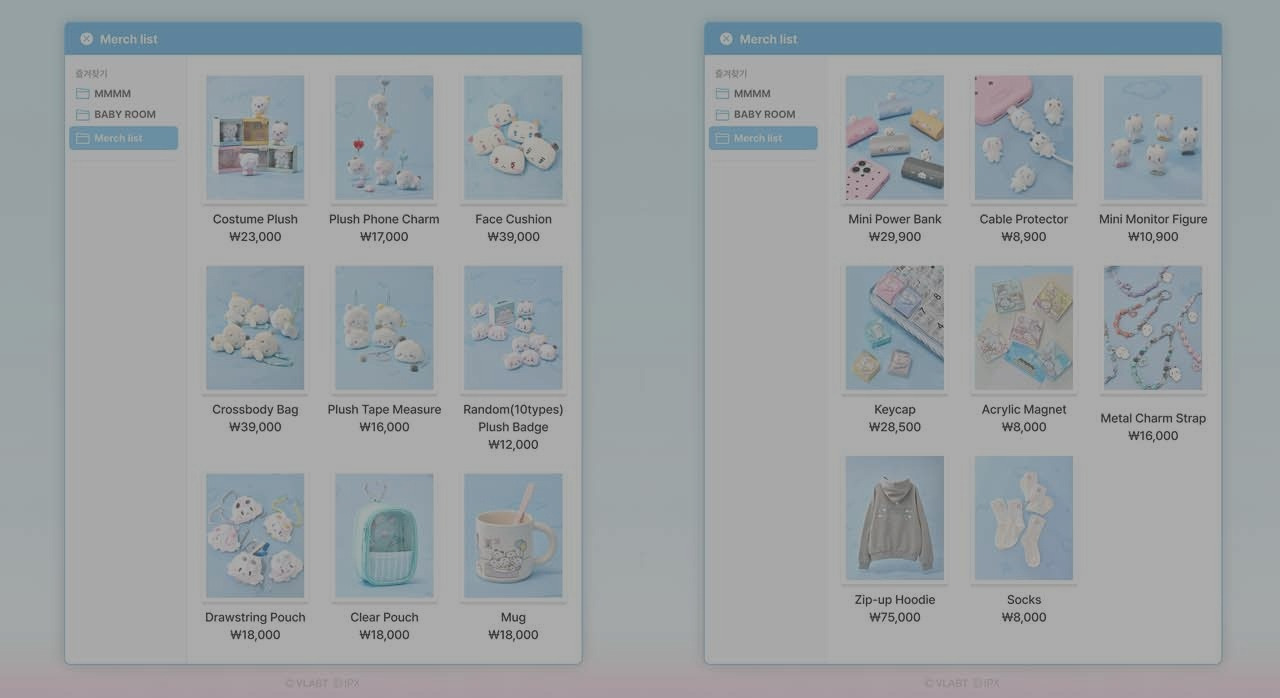Click the Metal Charm Strap label
This screenshot has height=698, width=1280.
(x=1153, y=418)
